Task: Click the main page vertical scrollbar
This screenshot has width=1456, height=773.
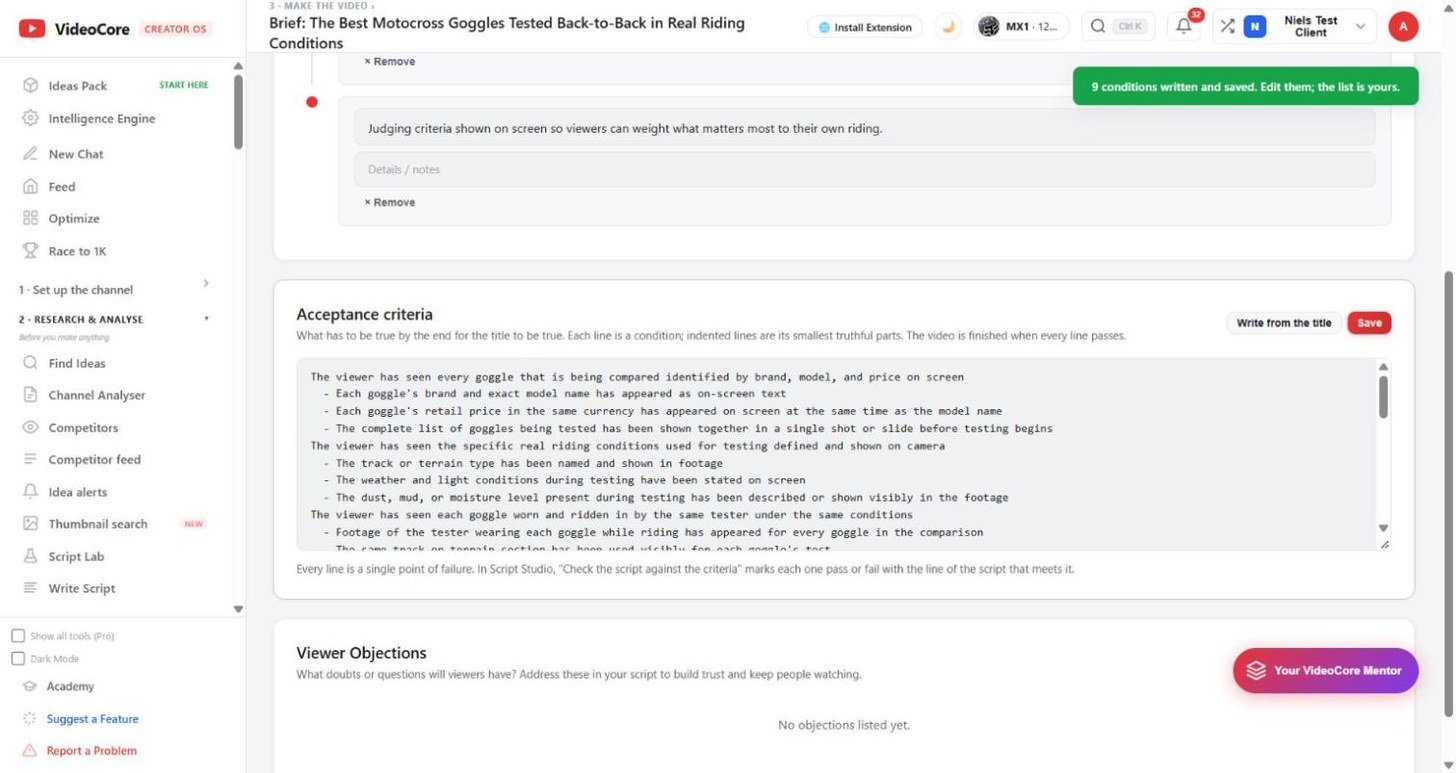Action: click(x=1447, y=493)
